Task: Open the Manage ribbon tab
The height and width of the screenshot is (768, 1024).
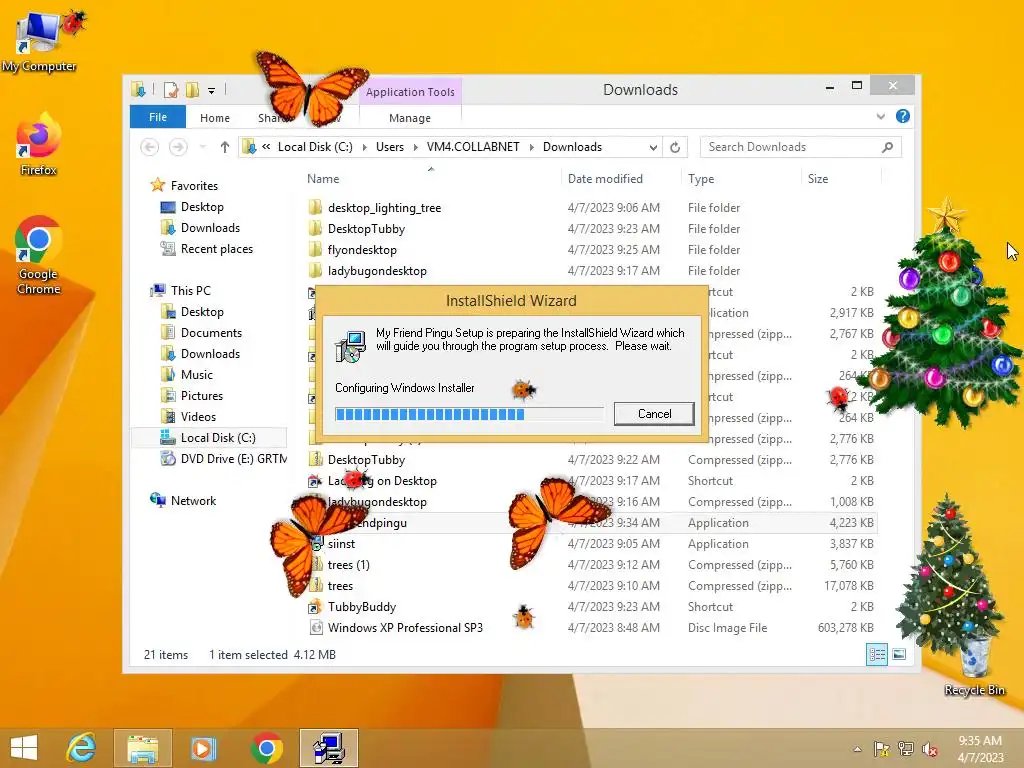Action: [x=409, y=118]
